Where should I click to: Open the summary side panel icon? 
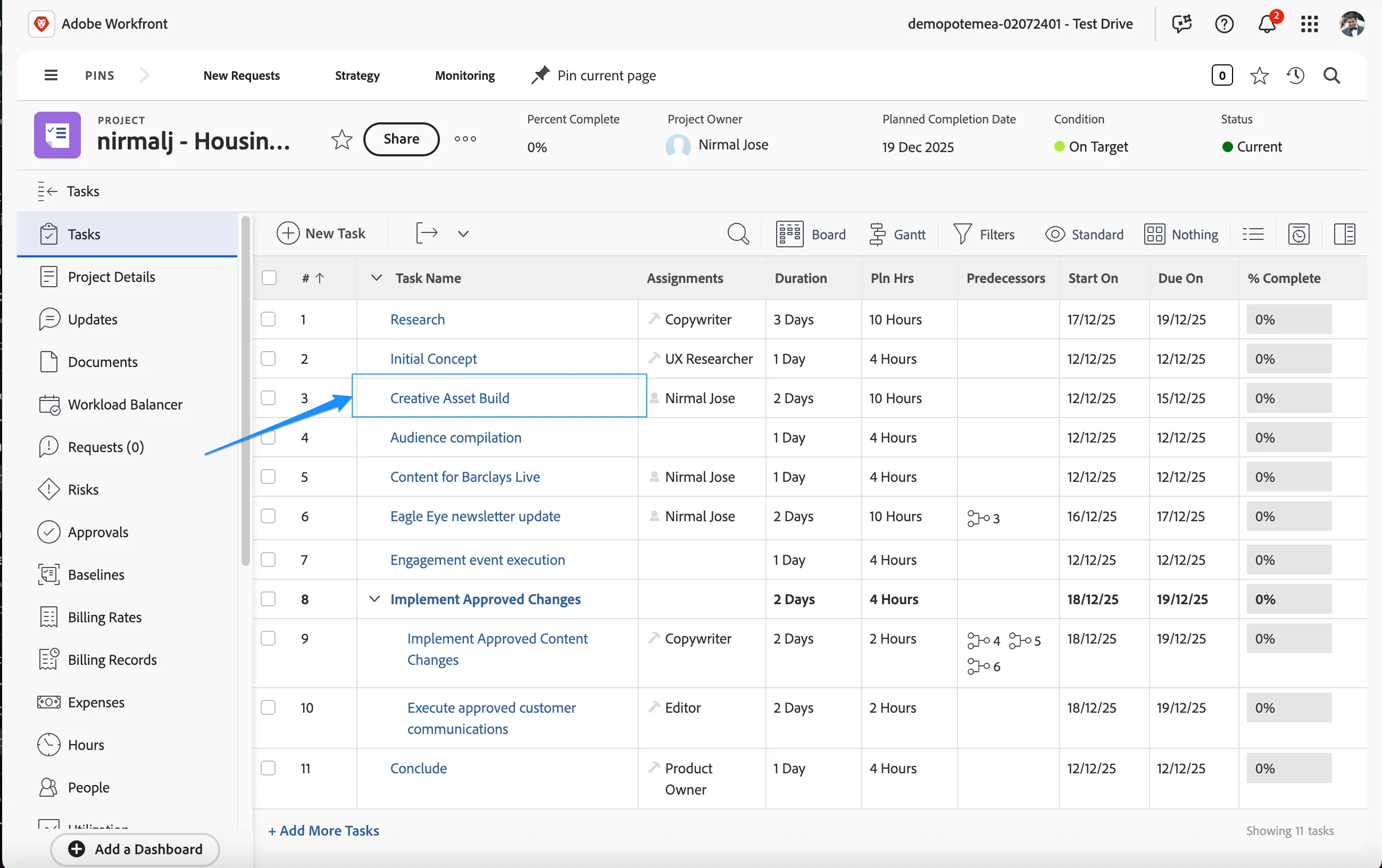click(x=1344, y=234)
